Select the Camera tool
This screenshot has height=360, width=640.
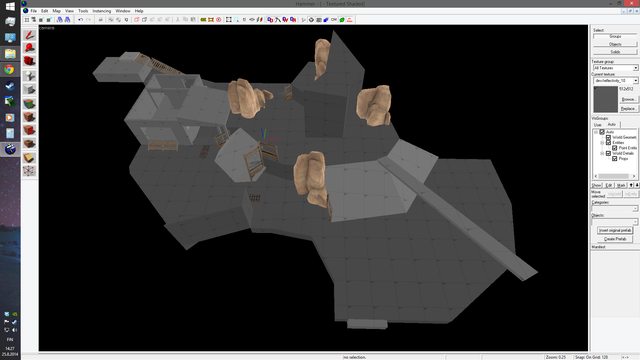point(29,62)
